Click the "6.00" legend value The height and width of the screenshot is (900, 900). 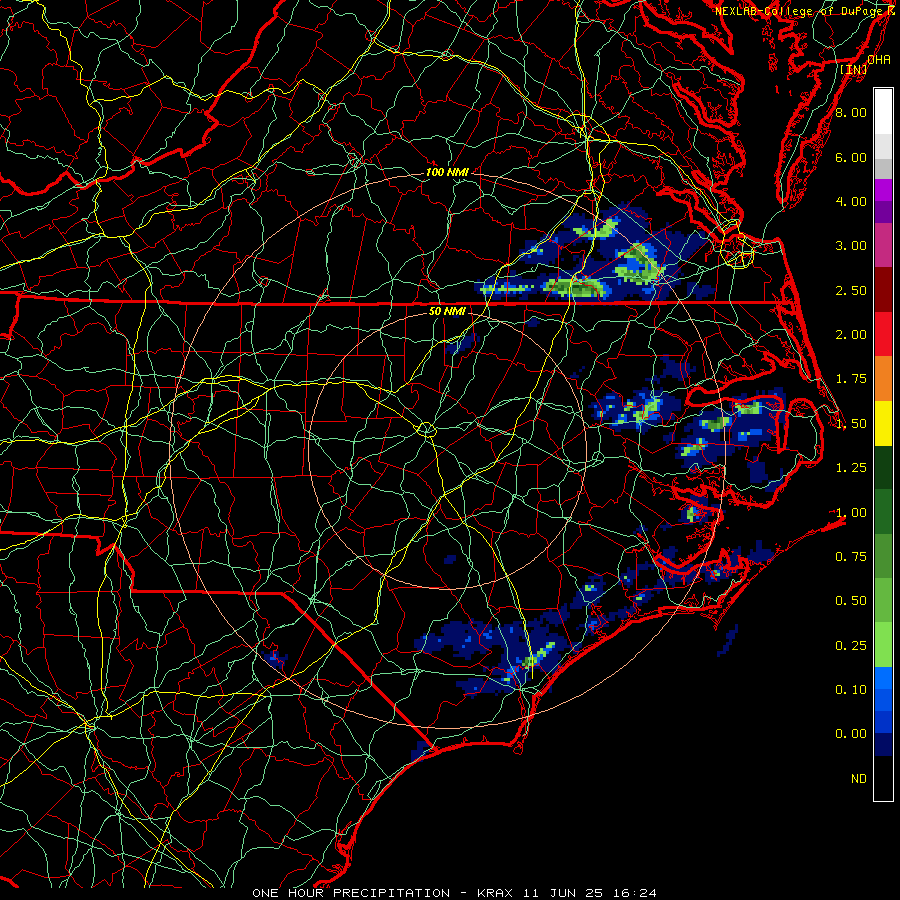pyautogui.click(x=851, y=157)
